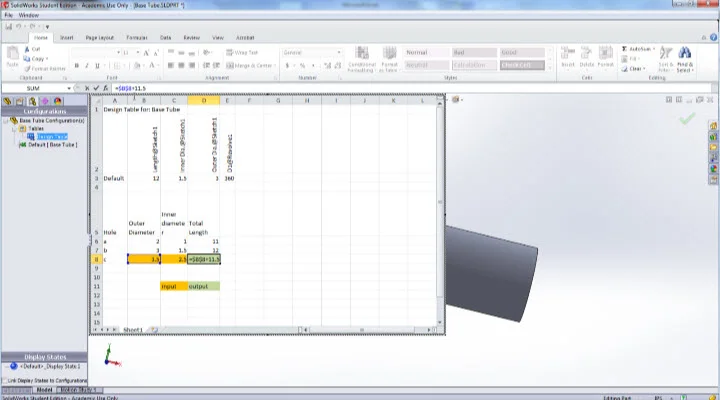Open the font size dropdown
The image size is (720, 400).
tap(138, 52)
